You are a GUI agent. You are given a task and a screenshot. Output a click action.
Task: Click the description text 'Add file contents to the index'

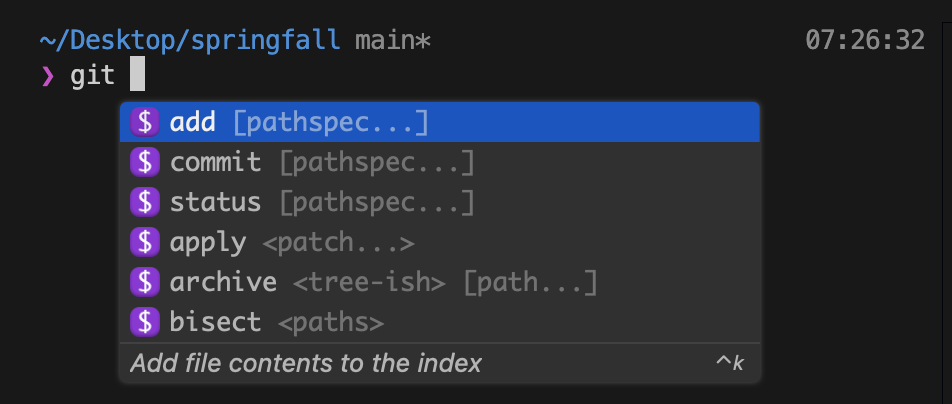[306, 363]
